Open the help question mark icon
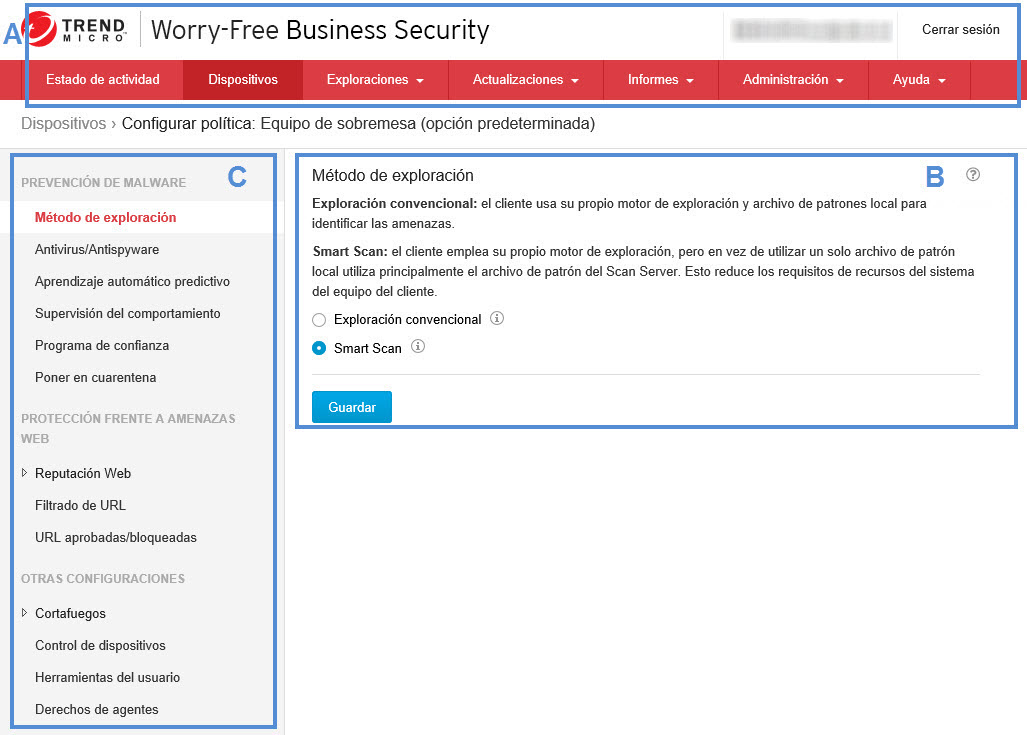The image size is (1027, 735). 973,175
